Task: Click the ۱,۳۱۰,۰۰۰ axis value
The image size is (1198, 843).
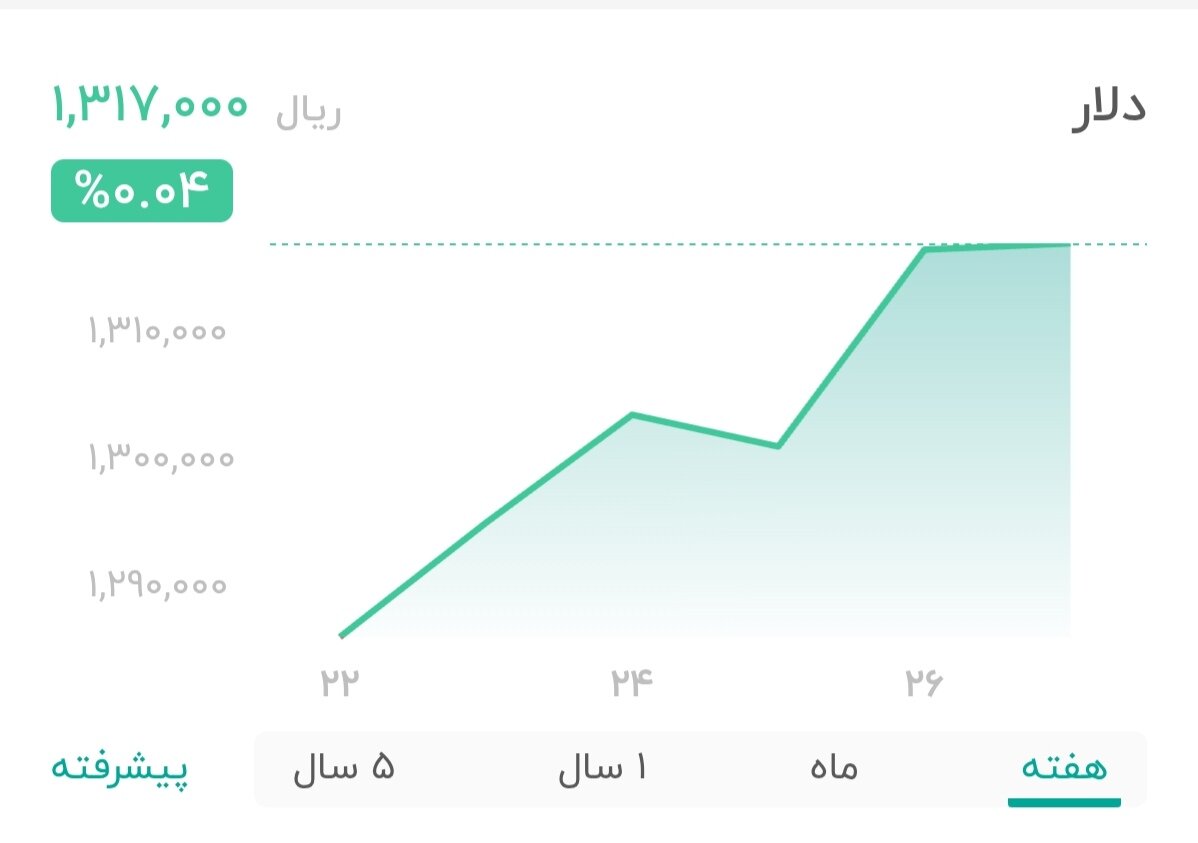Action: pos(155,330)
